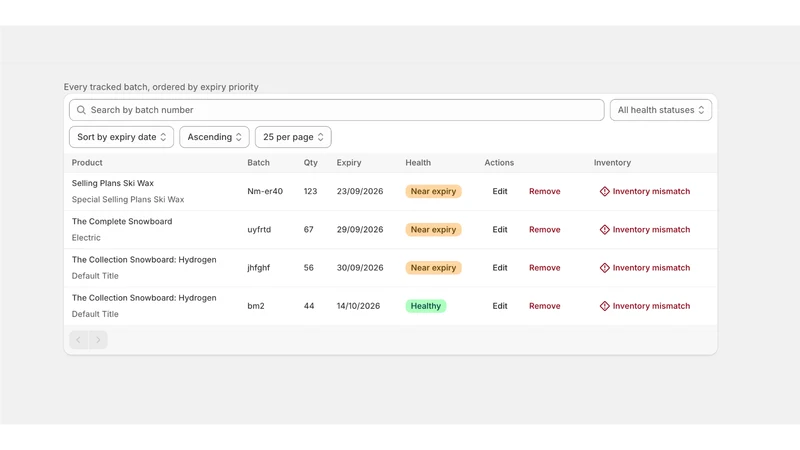Click expiry date 30/09/2026
Viewport: 800px width, 450px height.
[x=360, y=268]
